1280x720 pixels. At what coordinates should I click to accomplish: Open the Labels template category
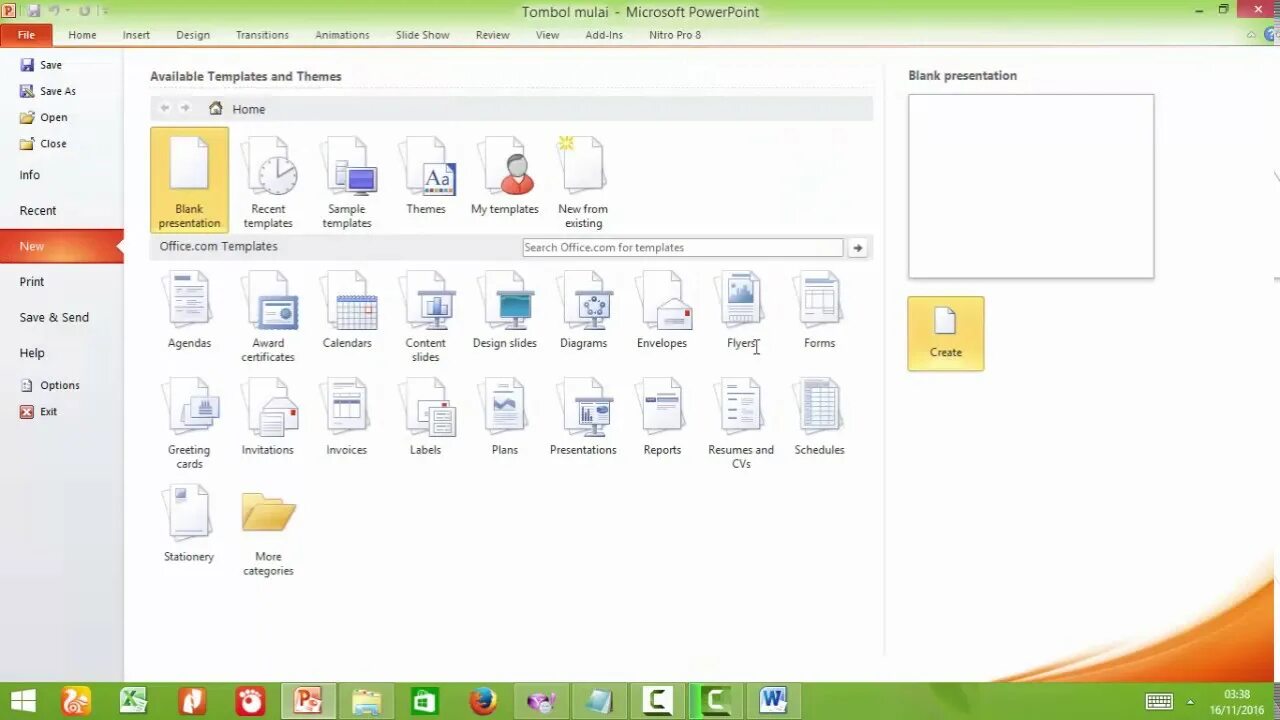click(426, 417)
